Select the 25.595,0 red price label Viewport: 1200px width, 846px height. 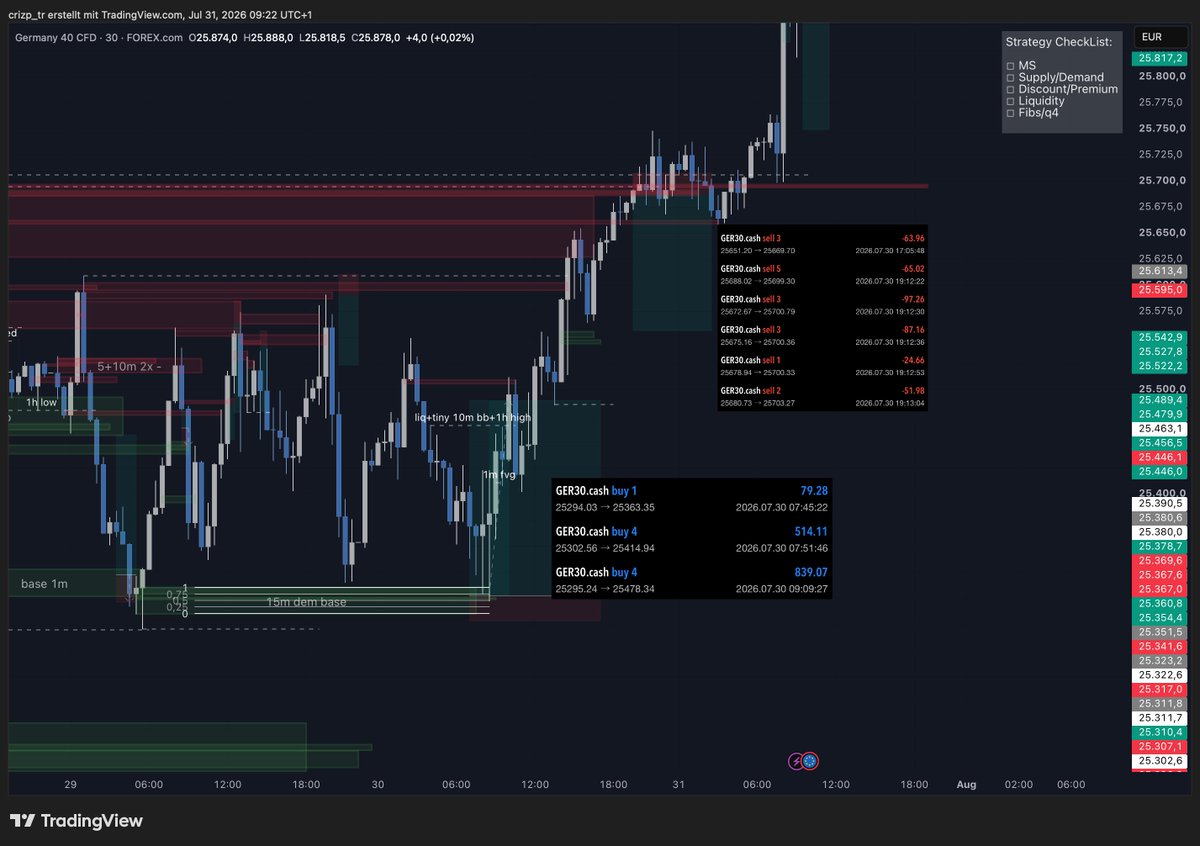pos(1158,289)
